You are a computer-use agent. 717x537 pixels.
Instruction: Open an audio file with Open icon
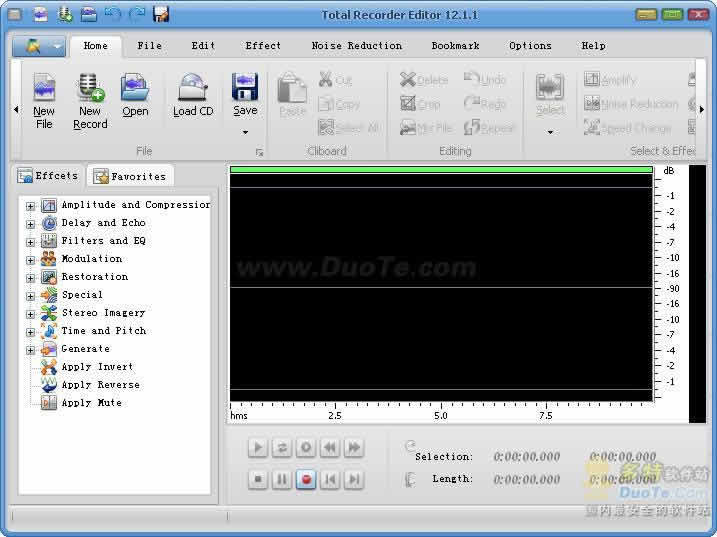coord(135,87)
